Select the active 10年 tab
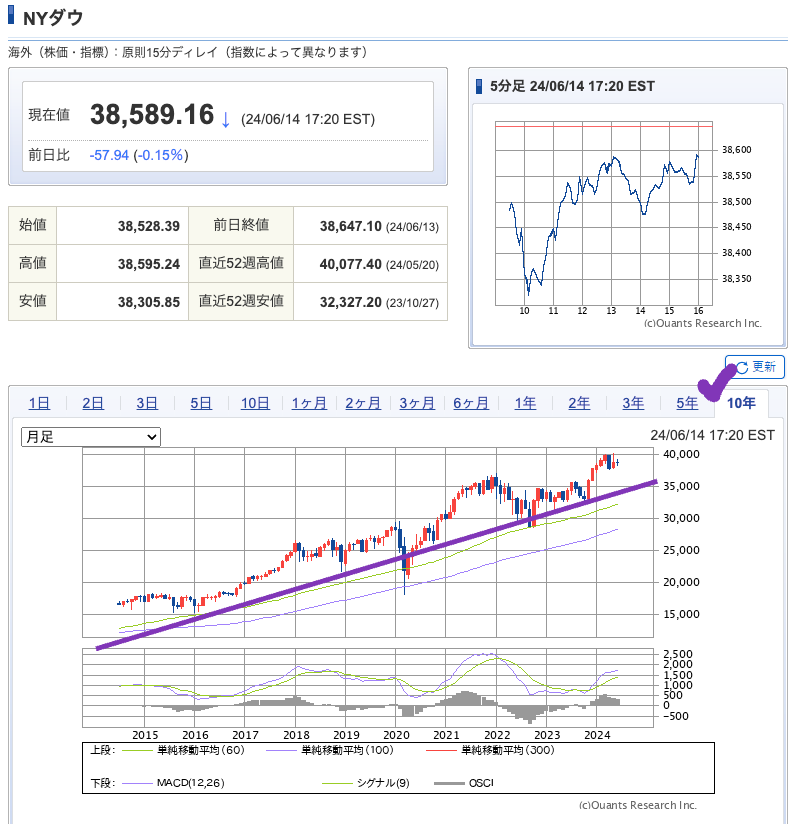This screenshot has height=824, width=805. coord(741,403)
